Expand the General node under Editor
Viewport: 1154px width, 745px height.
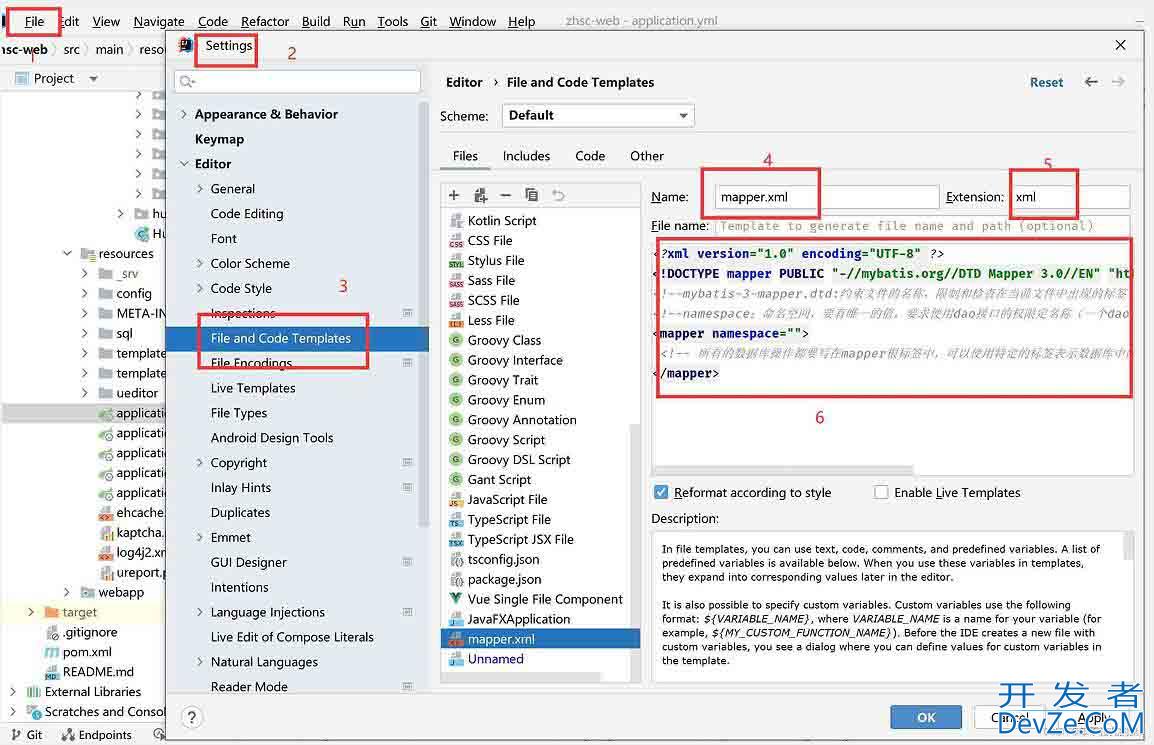[199, 188]
